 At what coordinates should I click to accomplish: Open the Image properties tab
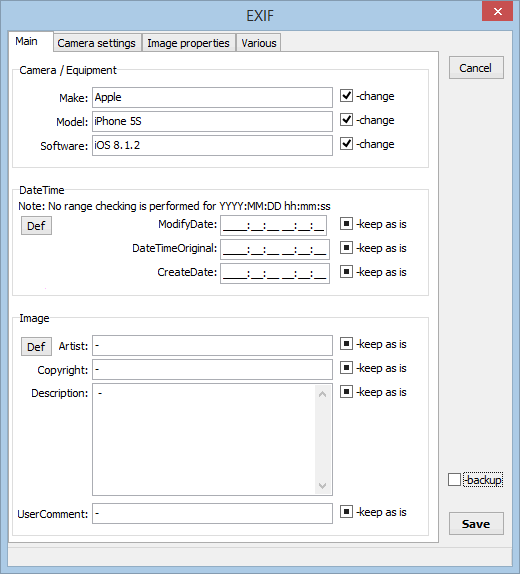click(188, 43)
